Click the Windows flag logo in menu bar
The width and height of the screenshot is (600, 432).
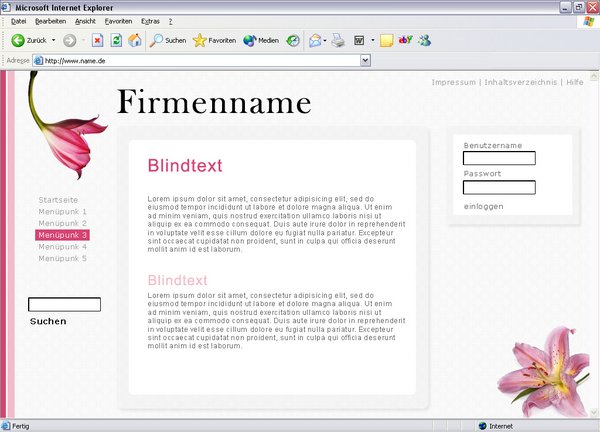589,21
